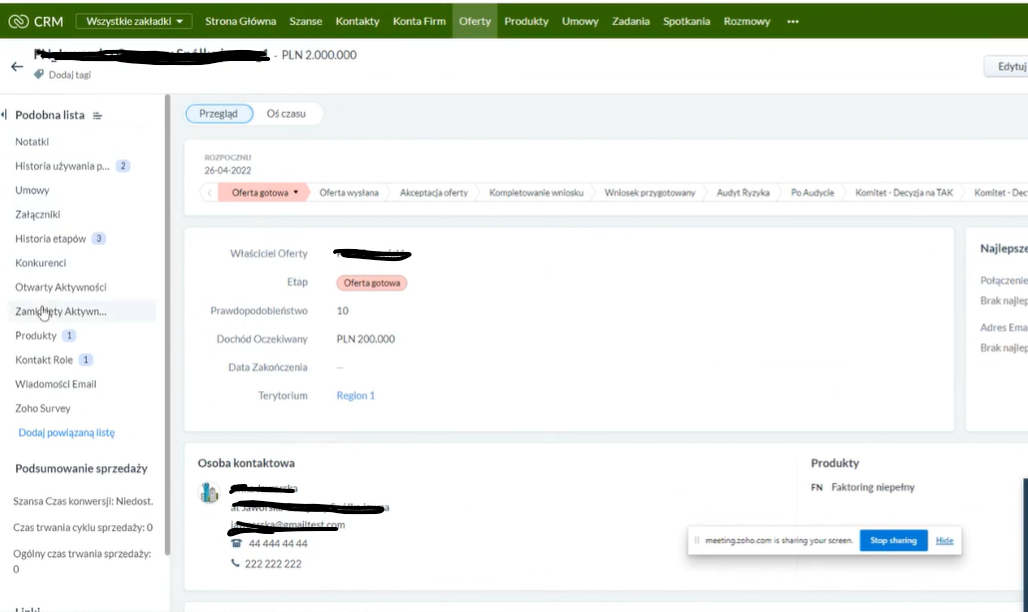This screenshot has width=1028, height=612.
Task: Switch to the Szanse module
Action: pyautogui.click(x=306, y=22)
